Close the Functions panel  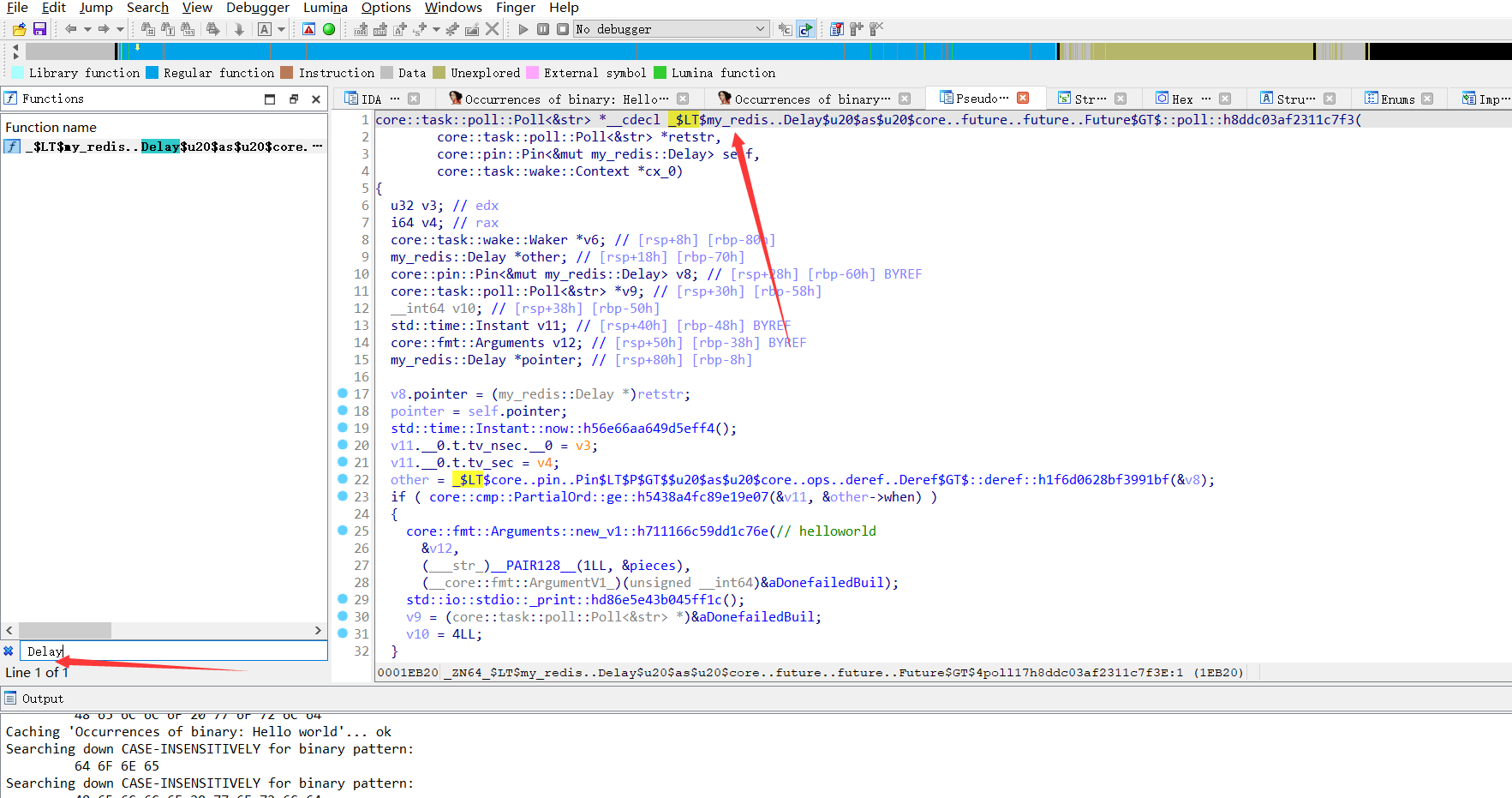coord(316,99)
